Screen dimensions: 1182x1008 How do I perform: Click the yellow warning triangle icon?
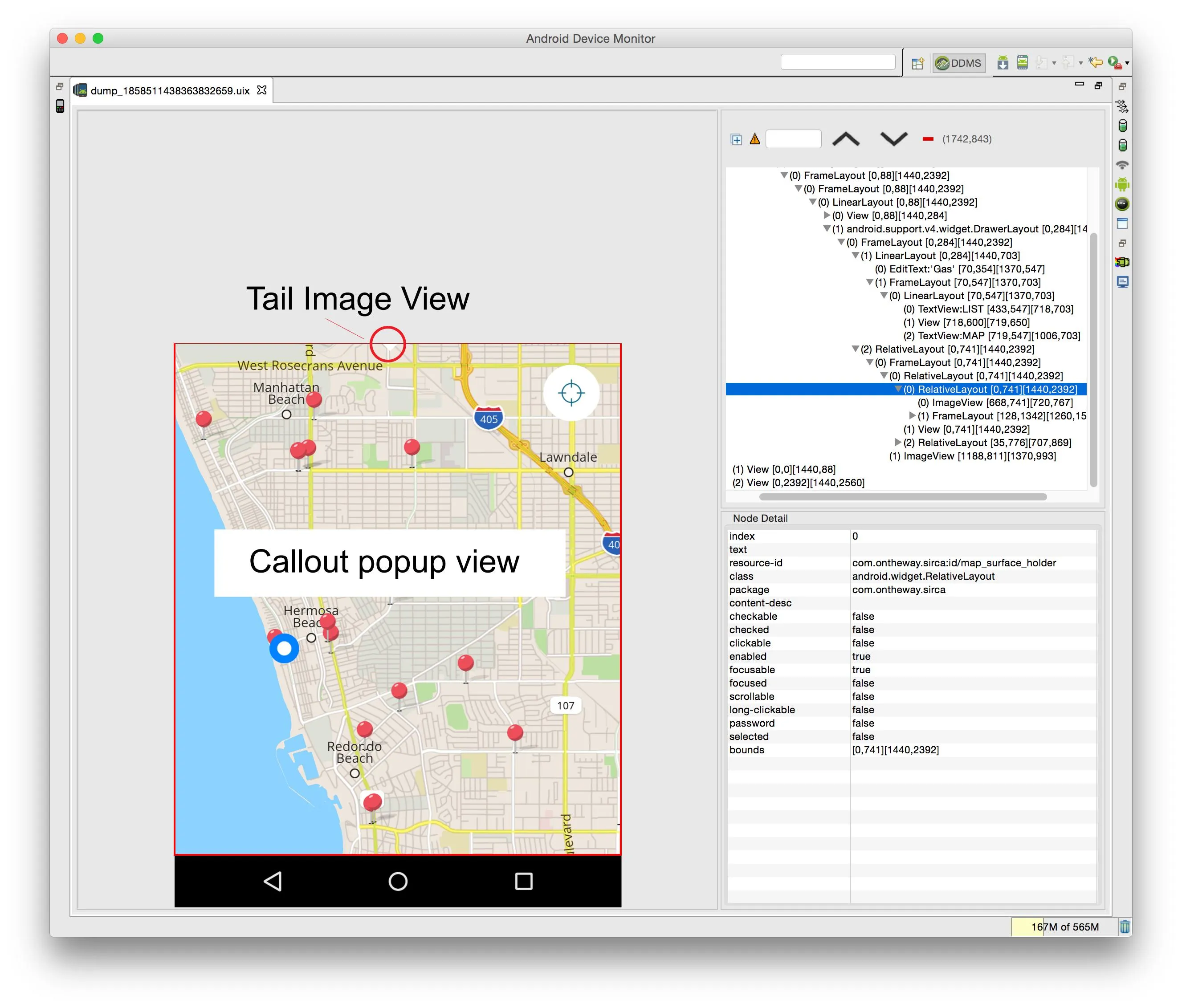pyautogui.click(x=755, y=138)
